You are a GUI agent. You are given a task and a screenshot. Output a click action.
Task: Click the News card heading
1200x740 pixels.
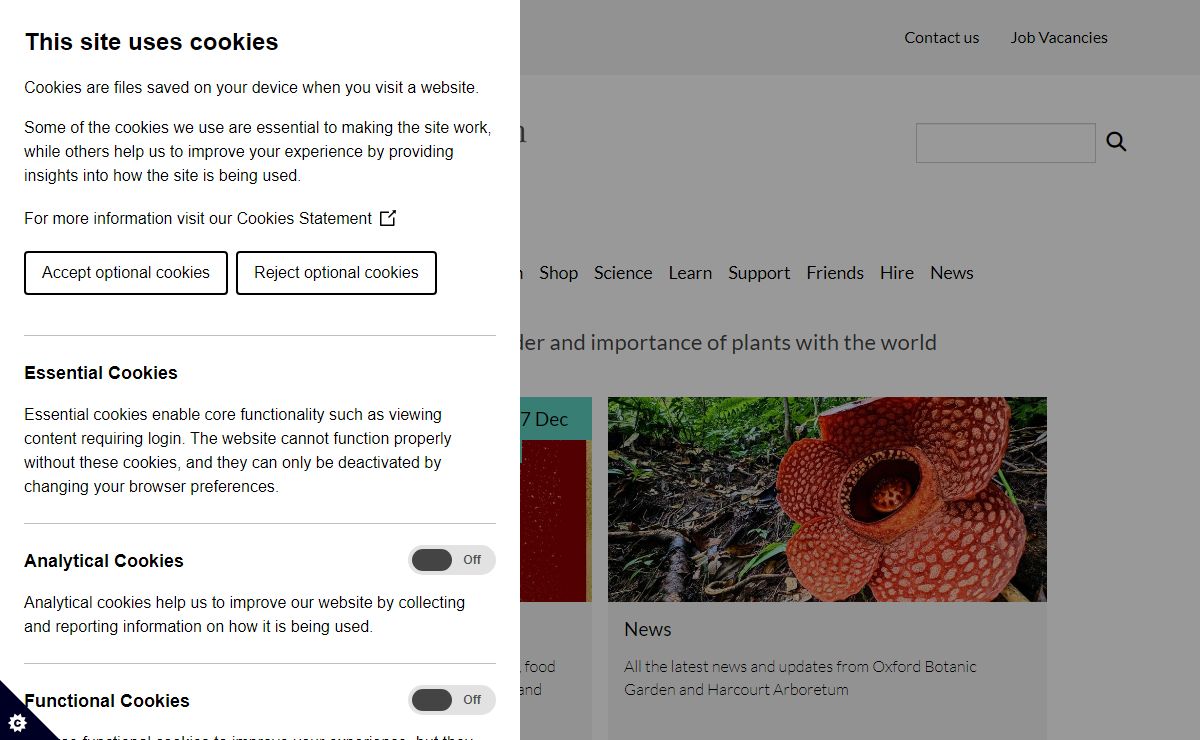click(647, 629)
